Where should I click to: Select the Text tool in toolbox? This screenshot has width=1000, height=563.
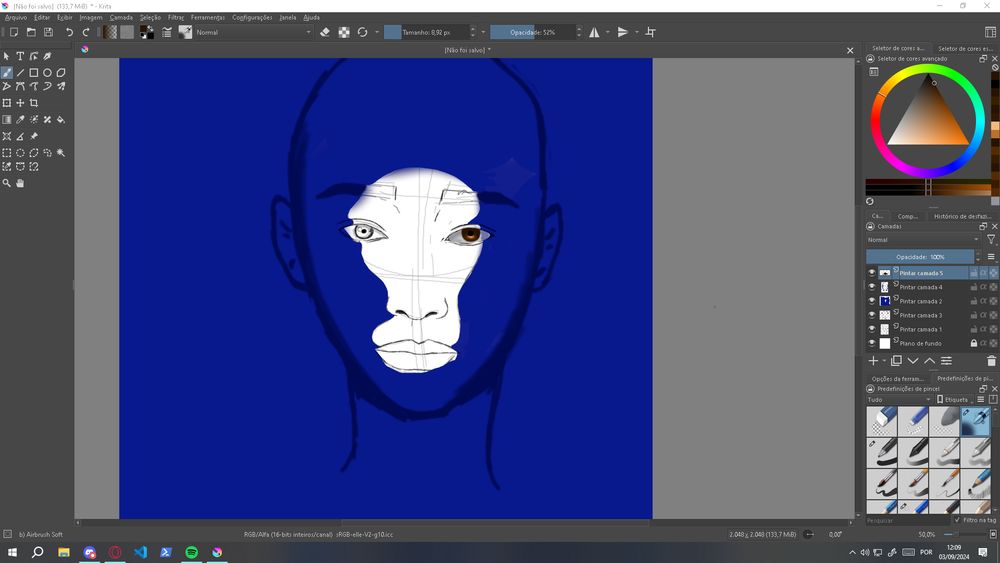(20, 56)
